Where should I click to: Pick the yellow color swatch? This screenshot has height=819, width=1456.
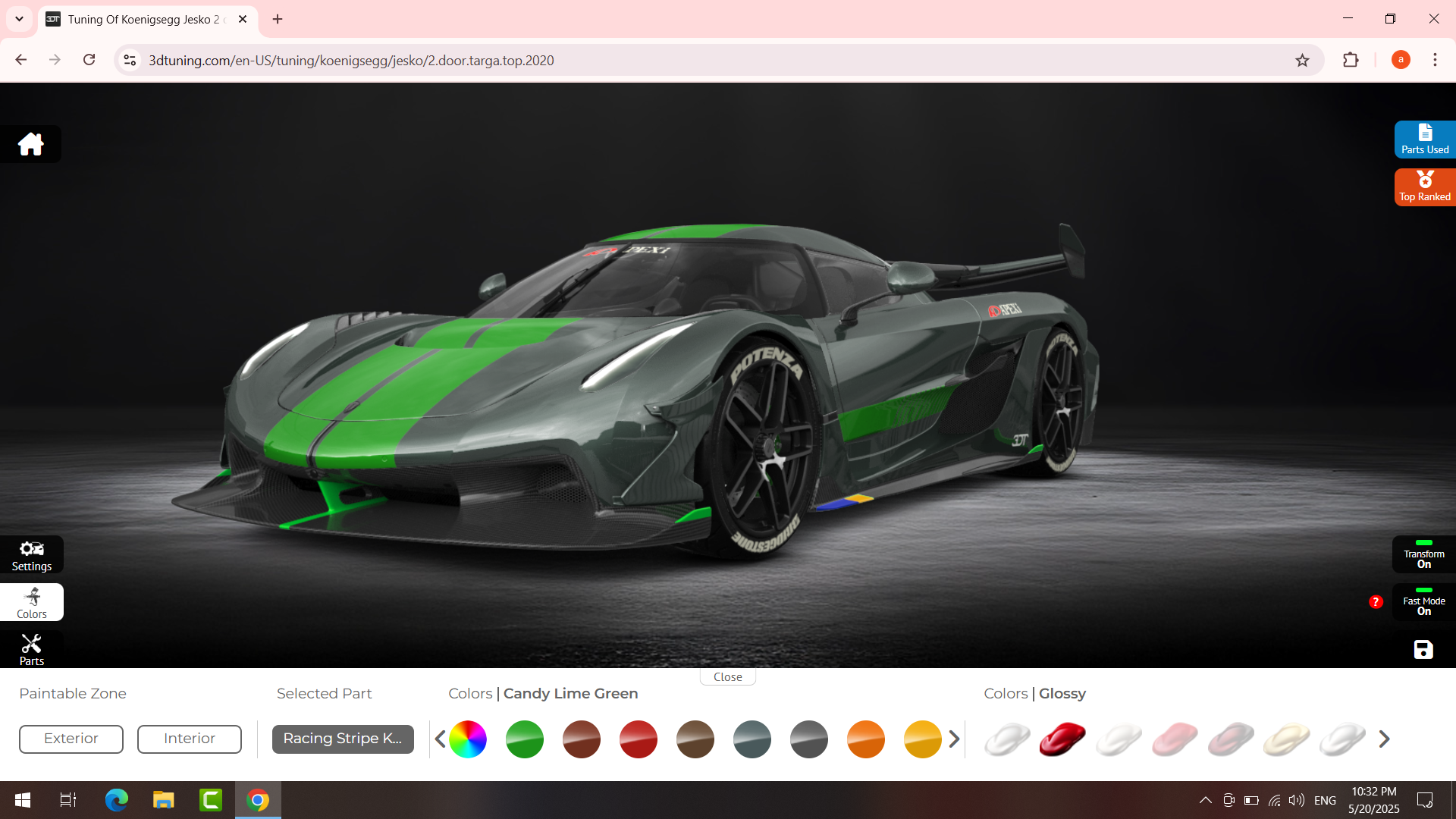tap(923, 739)
